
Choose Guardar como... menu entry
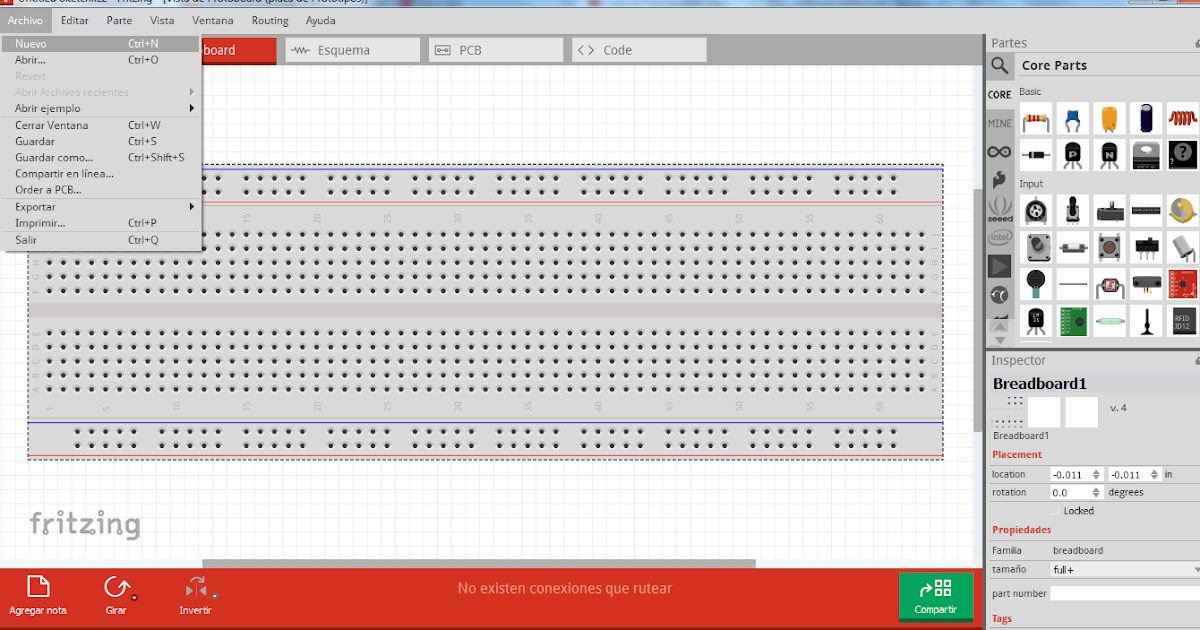tap(101, 157)
